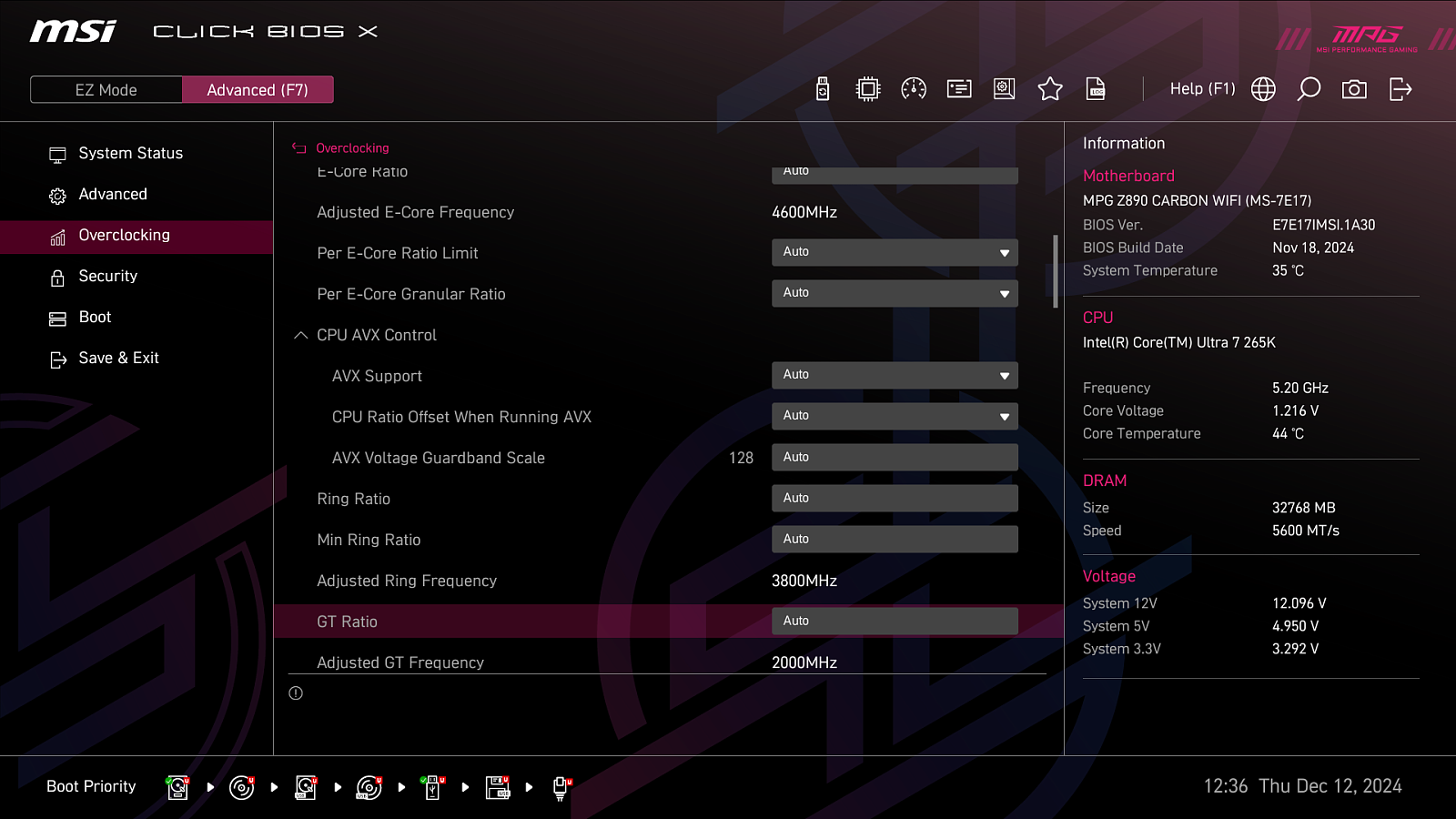The height and width of the screenshot is (819, 1456).
Task: Open the profile card icon in toolbar
Action: [x=959, y=89]
